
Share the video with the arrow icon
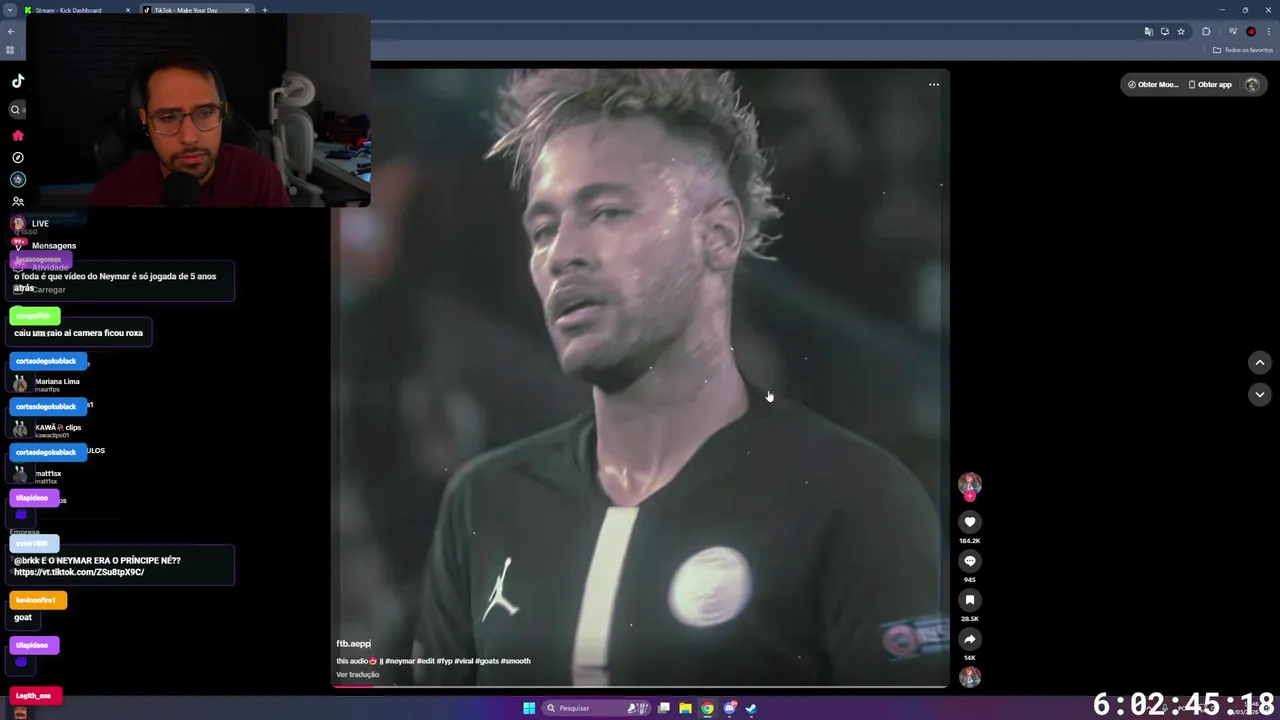[969, 639]
